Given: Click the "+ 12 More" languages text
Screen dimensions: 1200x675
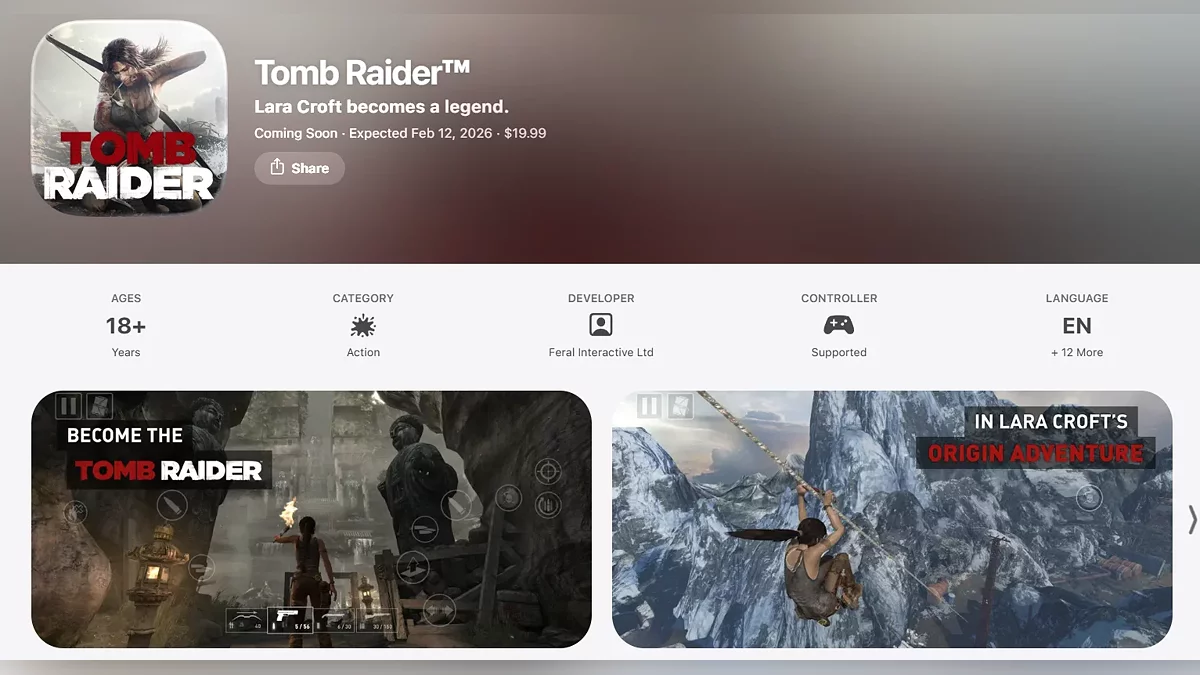Looking at the screenshot, I should coord(1077,352).
